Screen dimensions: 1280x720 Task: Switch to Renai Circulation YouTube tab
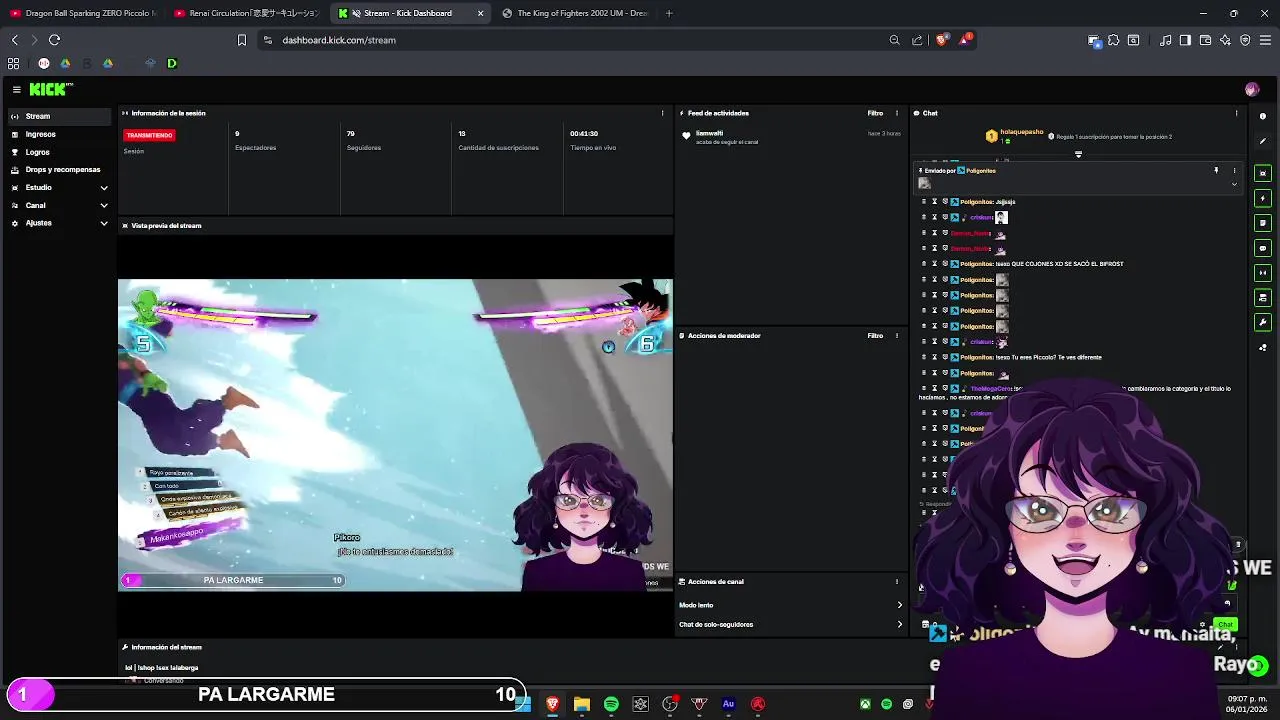[247, 13]
